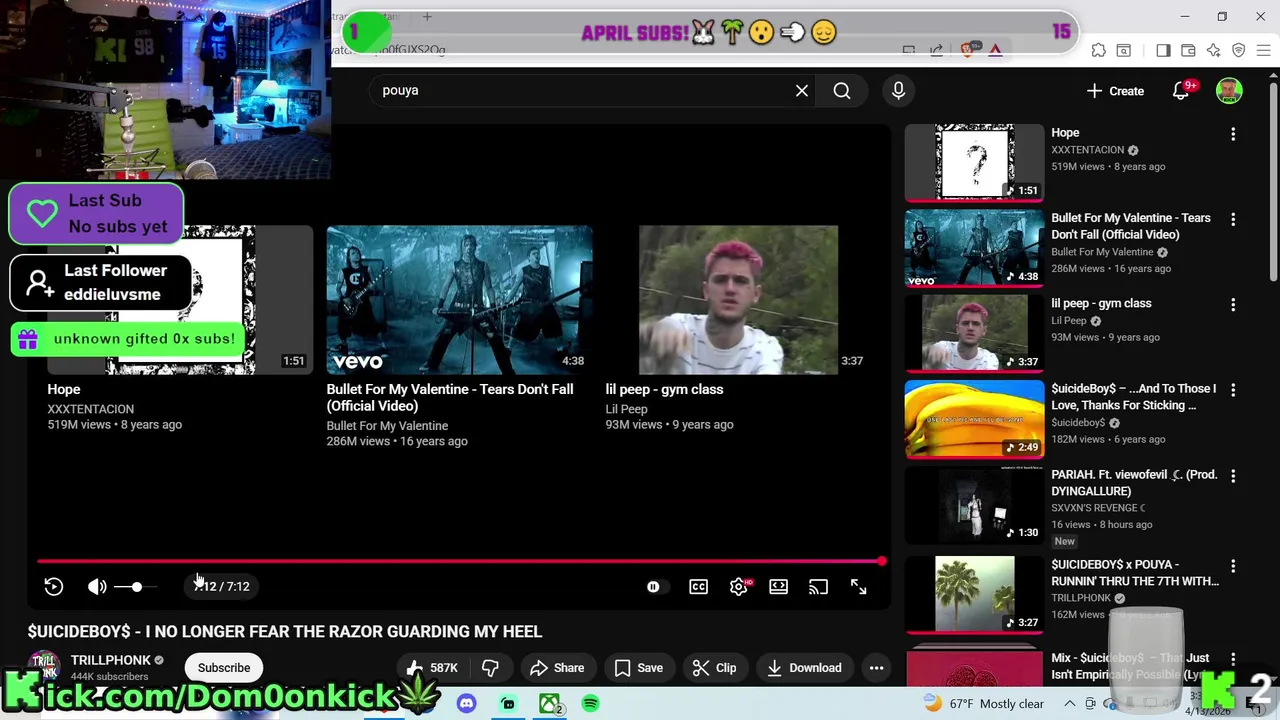1280x720 pixels.
Task: Share the current video
Action: [x=557, y=668]
